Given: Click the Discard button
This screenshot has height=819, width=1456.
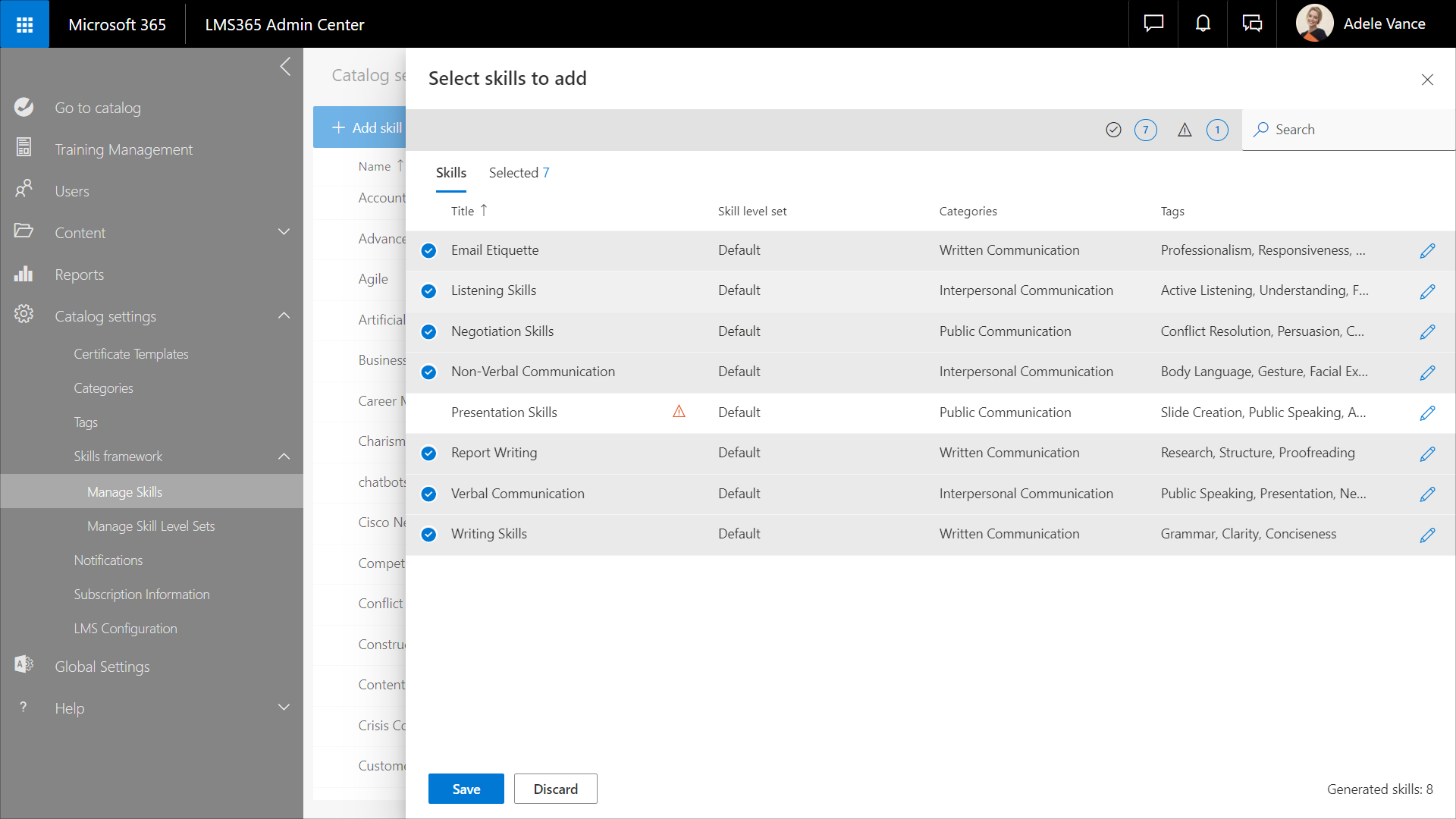Looking at the screenshot, I should click(555, 789).
